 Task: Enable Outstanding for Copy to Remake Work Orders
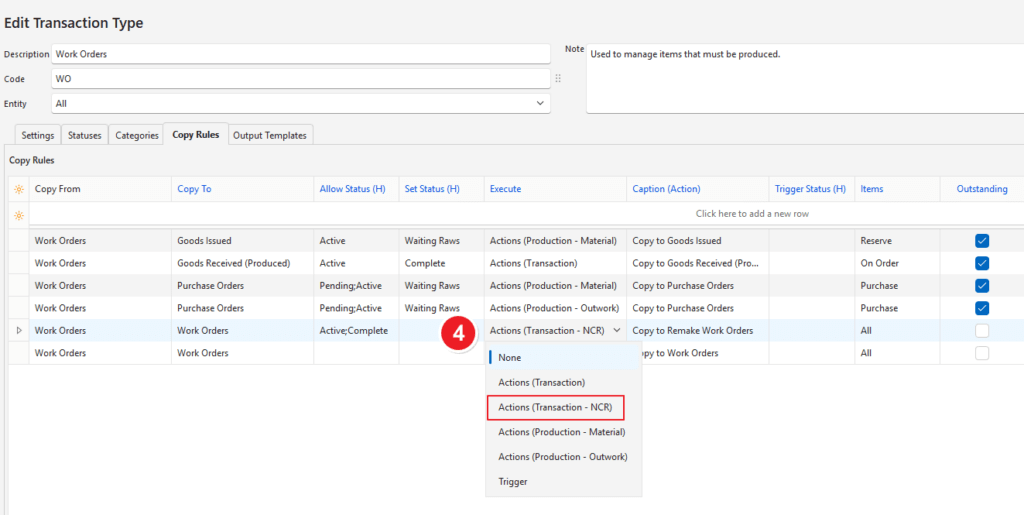981,330
